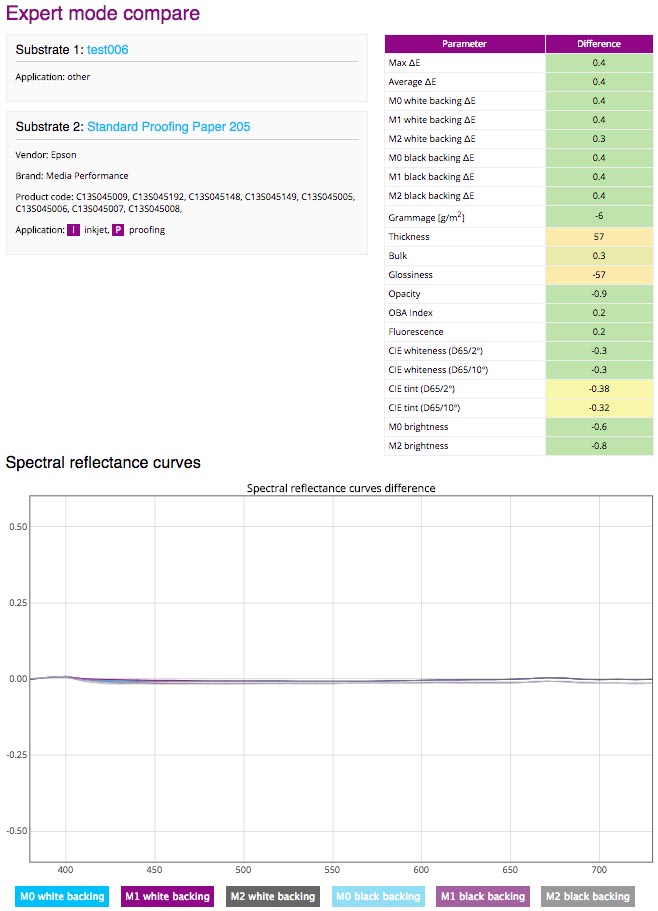Click CIE whiteness (D65/10°) label
The width and height of the screenshot is (658, 911).
coord(438,370)
